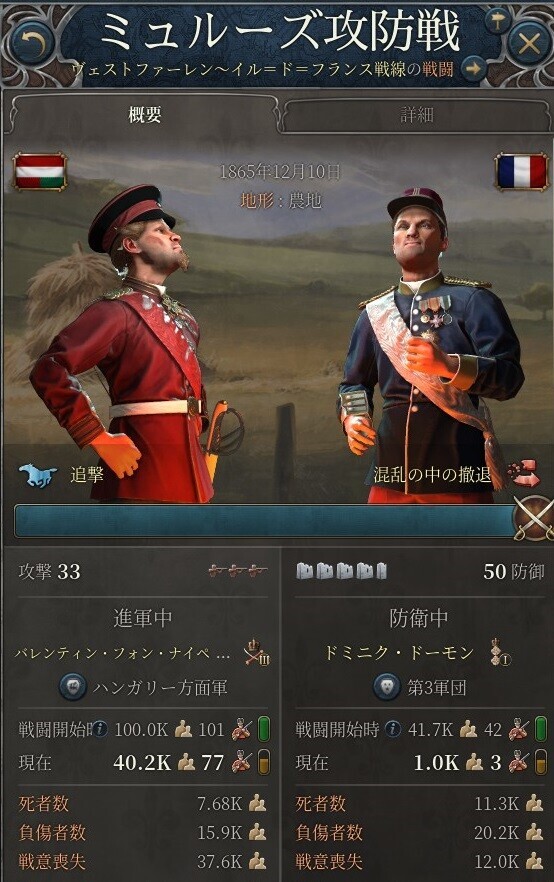Image resolution: width=554 pixels, height=882 pixels.
Task: Open ハンガリー方面軍 army link
Action: point(160,687)
